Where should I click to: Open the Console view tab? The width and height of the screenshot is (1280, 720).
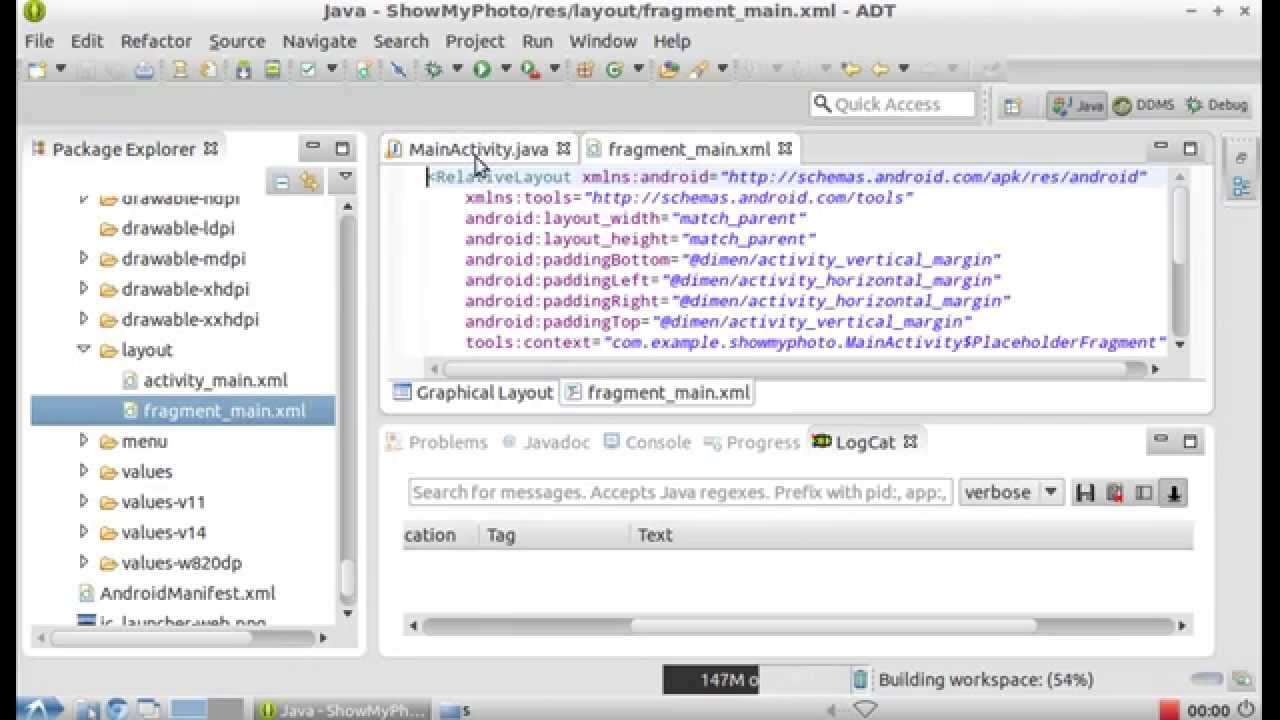(648, 442)
